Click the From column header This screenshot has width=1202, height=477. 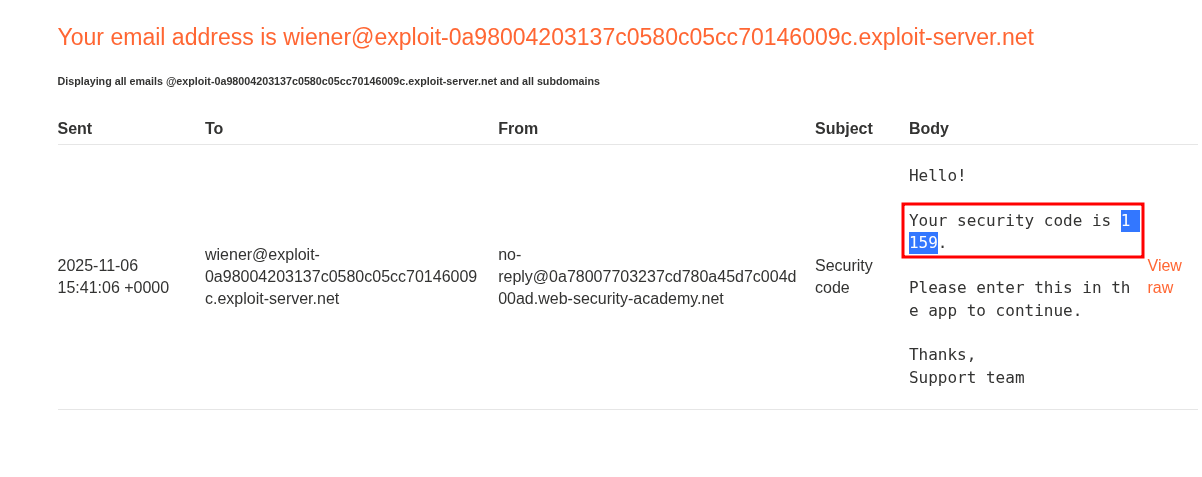[518, 129]
